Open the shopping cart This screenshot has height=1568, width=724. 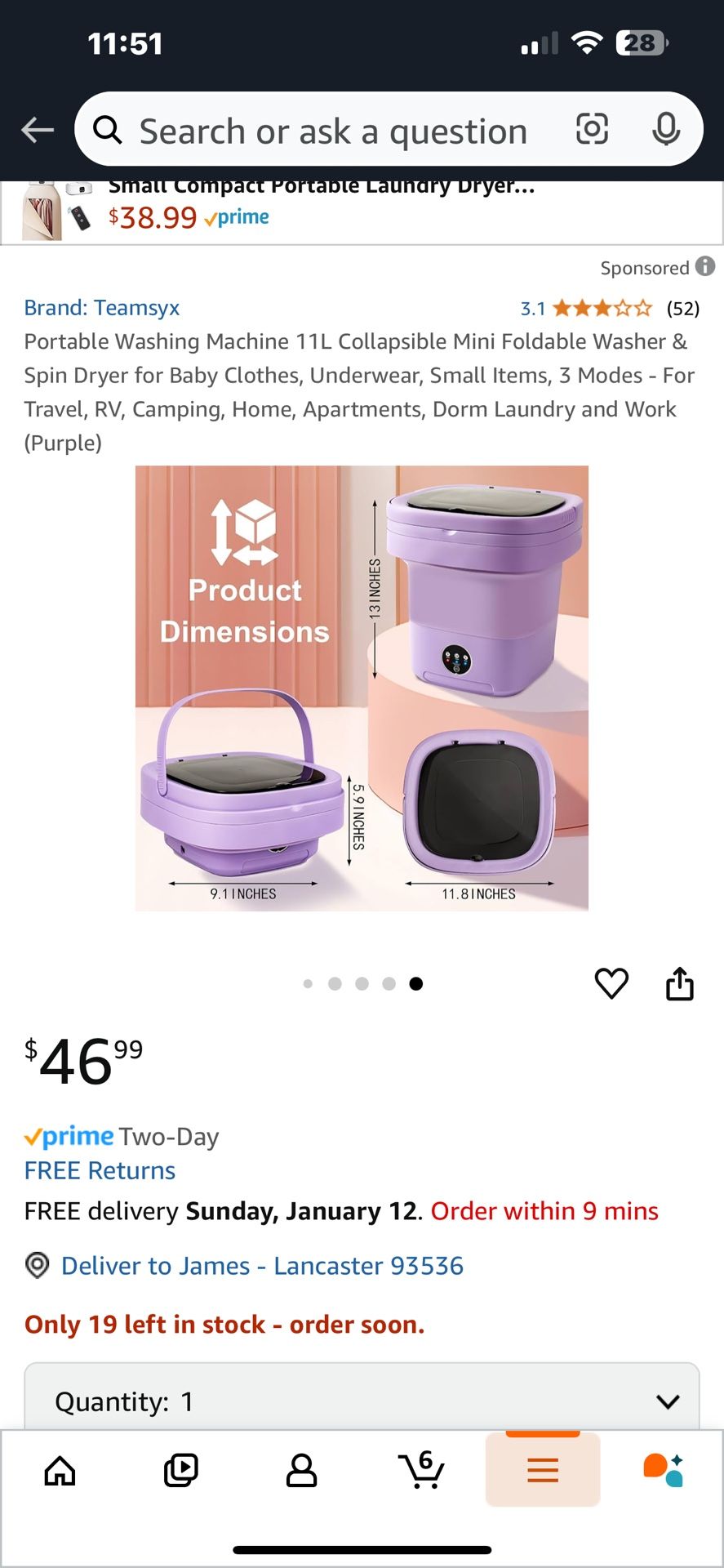point(422,1471)
